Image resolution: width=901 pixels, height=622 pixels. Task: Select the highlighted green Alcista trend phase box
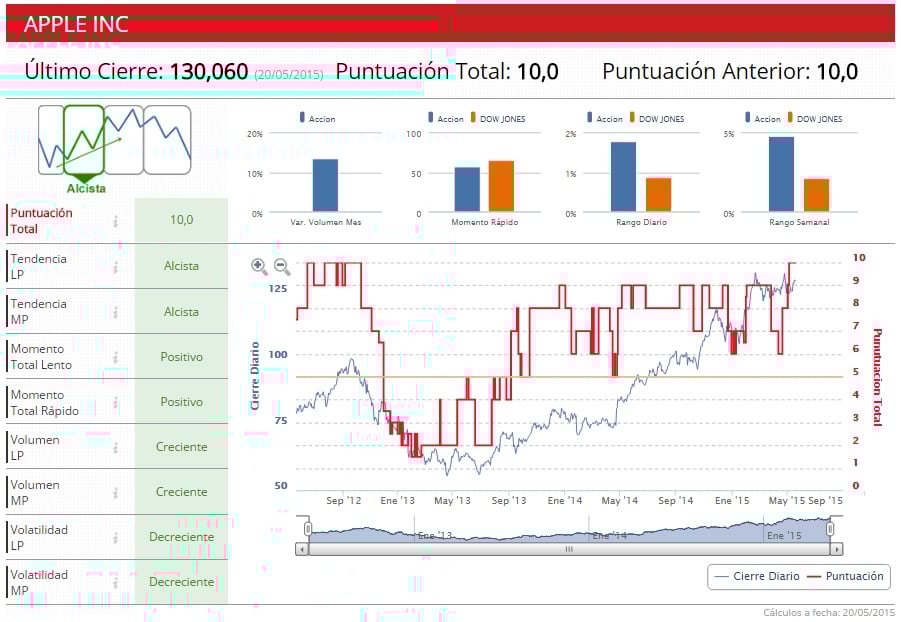click(x=83, y=140)
